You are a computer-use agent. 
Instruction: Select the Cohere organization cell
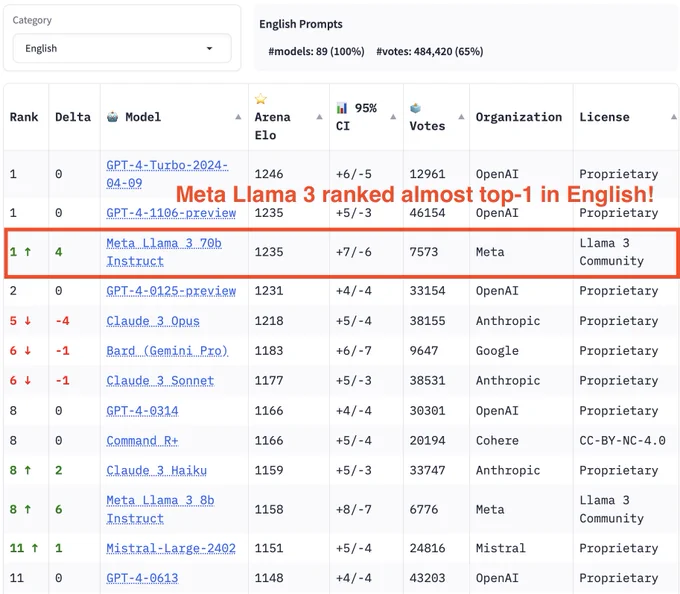tap(497, 441)
